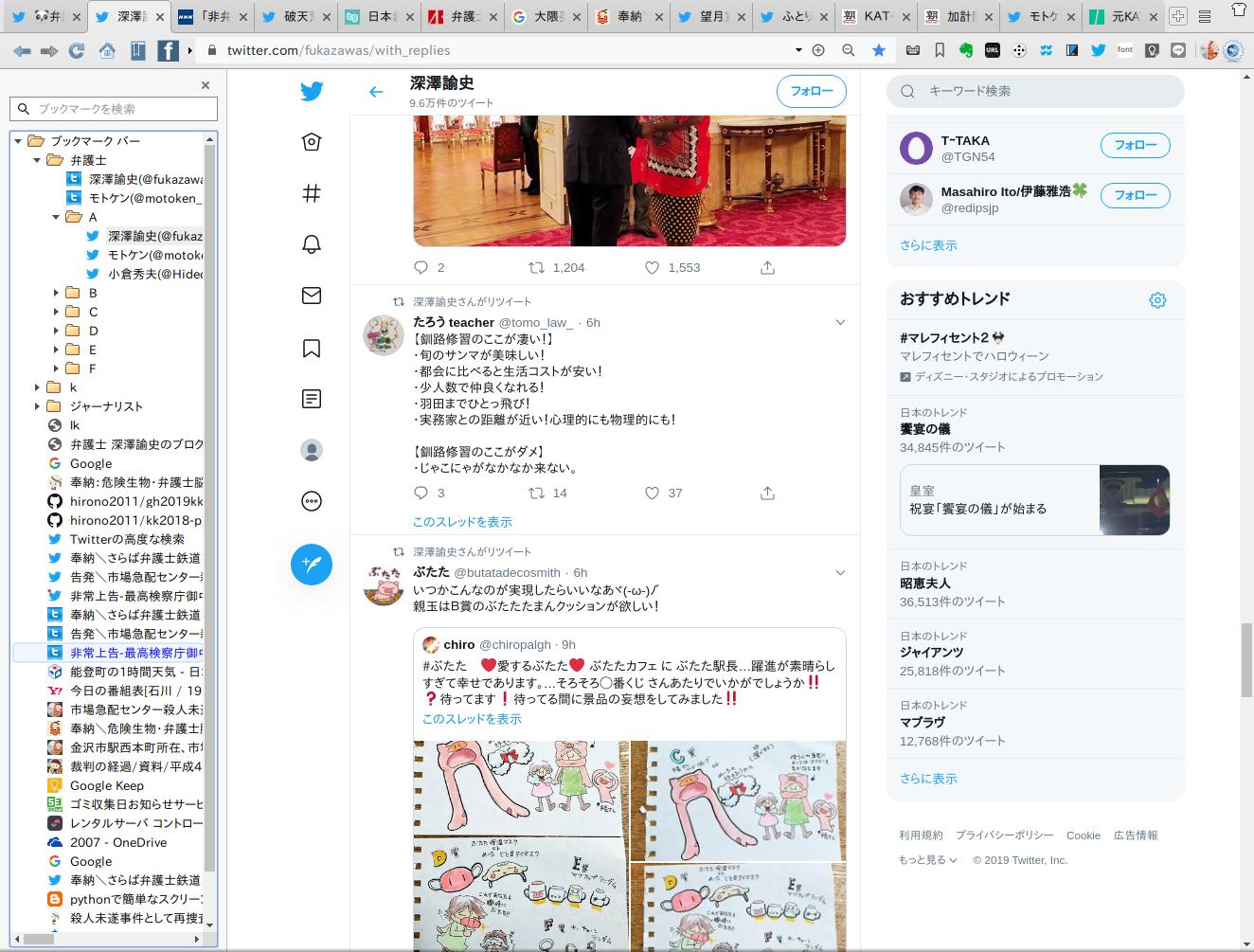Share the photo tweet with 1,553 likes
The image size is (1254, 952).
[767, 267]
